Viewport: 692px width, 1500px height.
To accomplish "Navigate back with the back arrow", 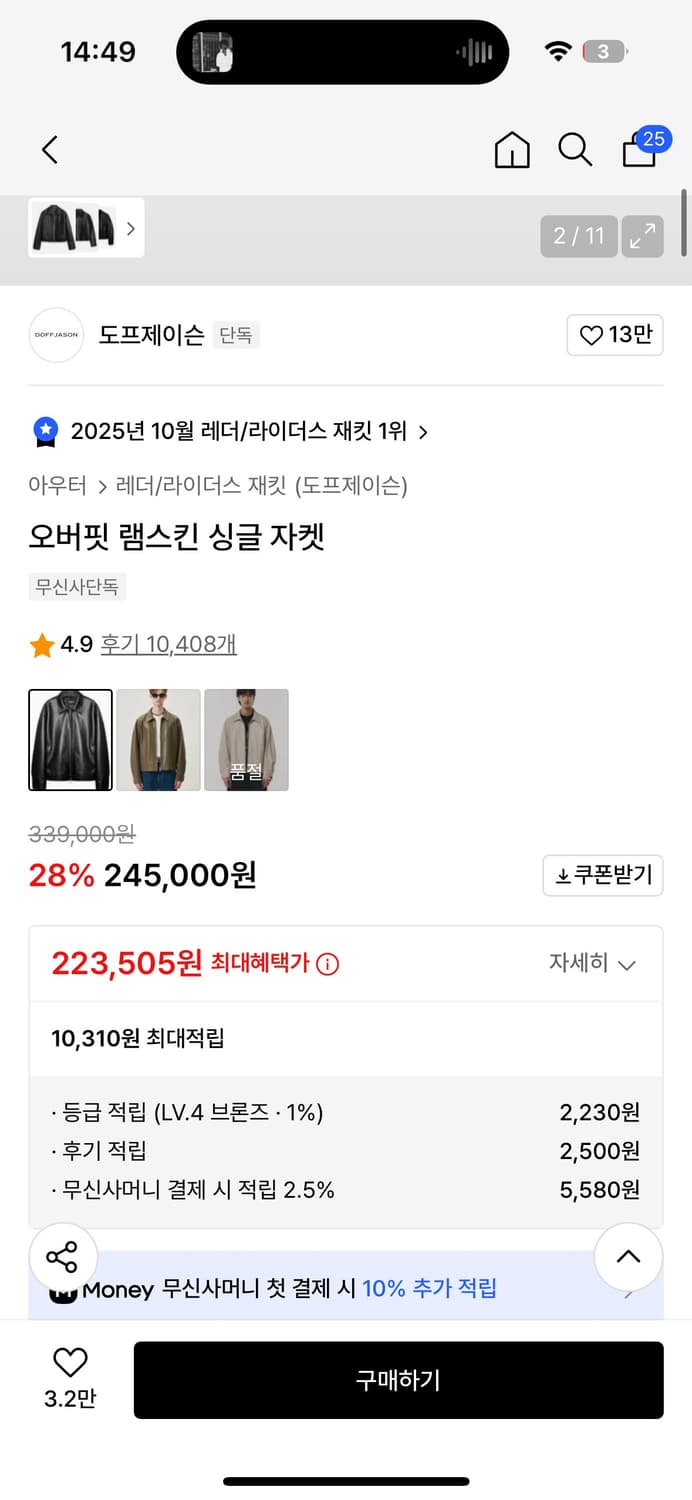I will pos(49,149).
